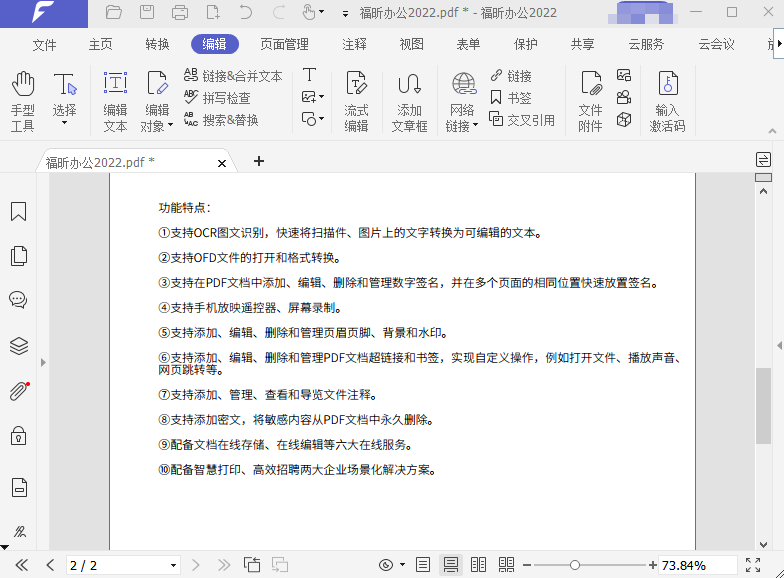This screenshot has height=578, width=784.
Task: Open the attachments paperclip panel in sidebar
Action: coord(18,391)
